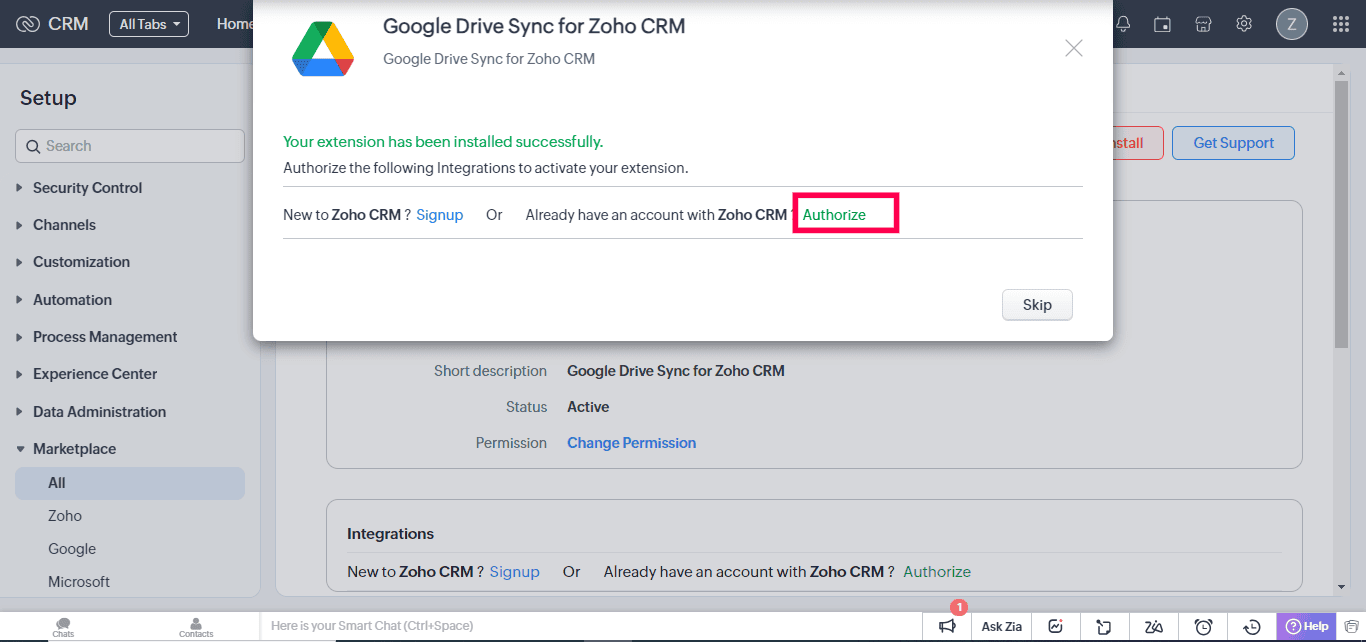Click Signup link in the dialog

tap(440, 215)
